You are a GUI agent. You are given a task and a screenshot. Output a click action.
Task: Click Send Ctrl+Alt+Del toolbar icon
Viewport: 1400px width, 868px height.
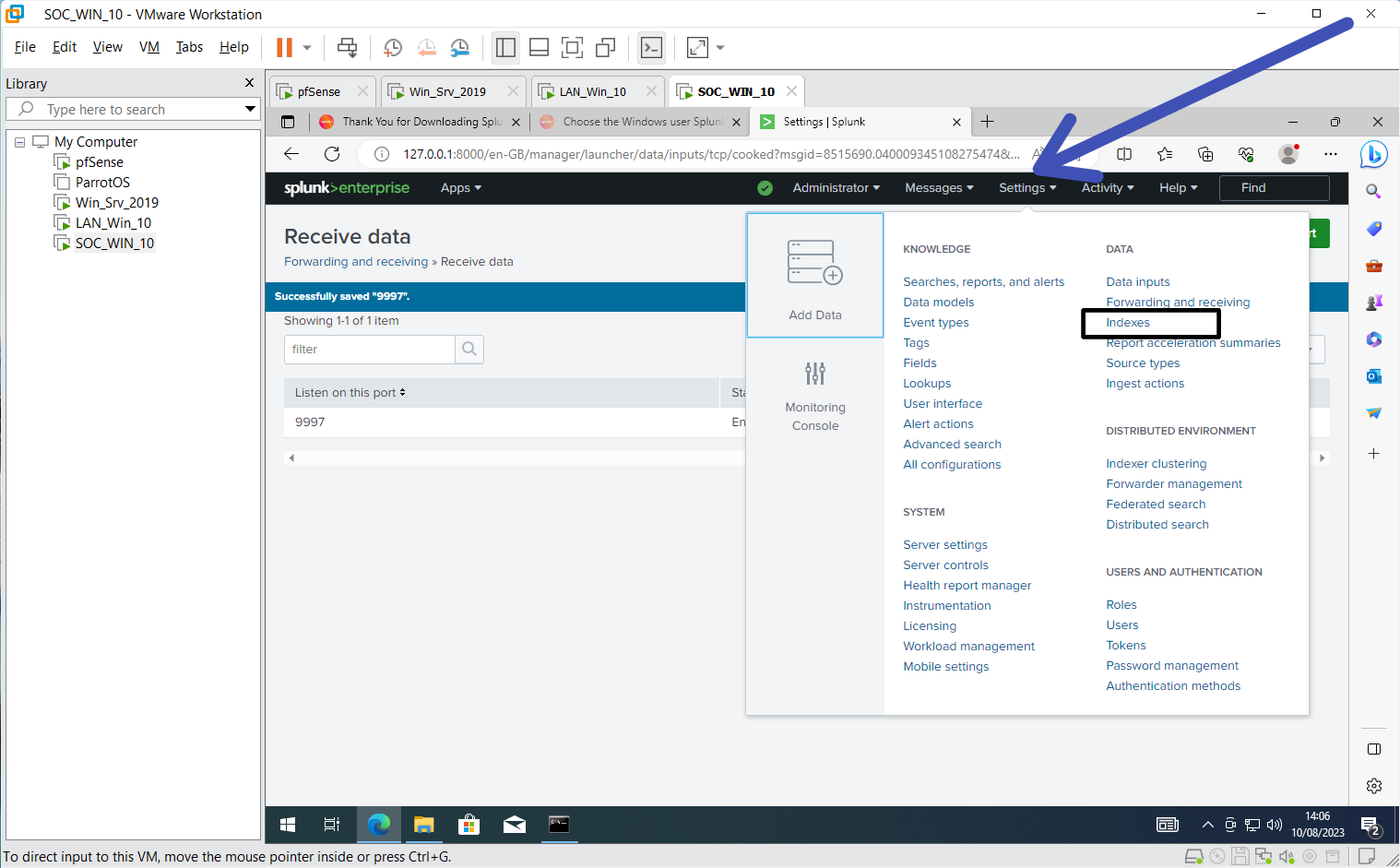347,47
